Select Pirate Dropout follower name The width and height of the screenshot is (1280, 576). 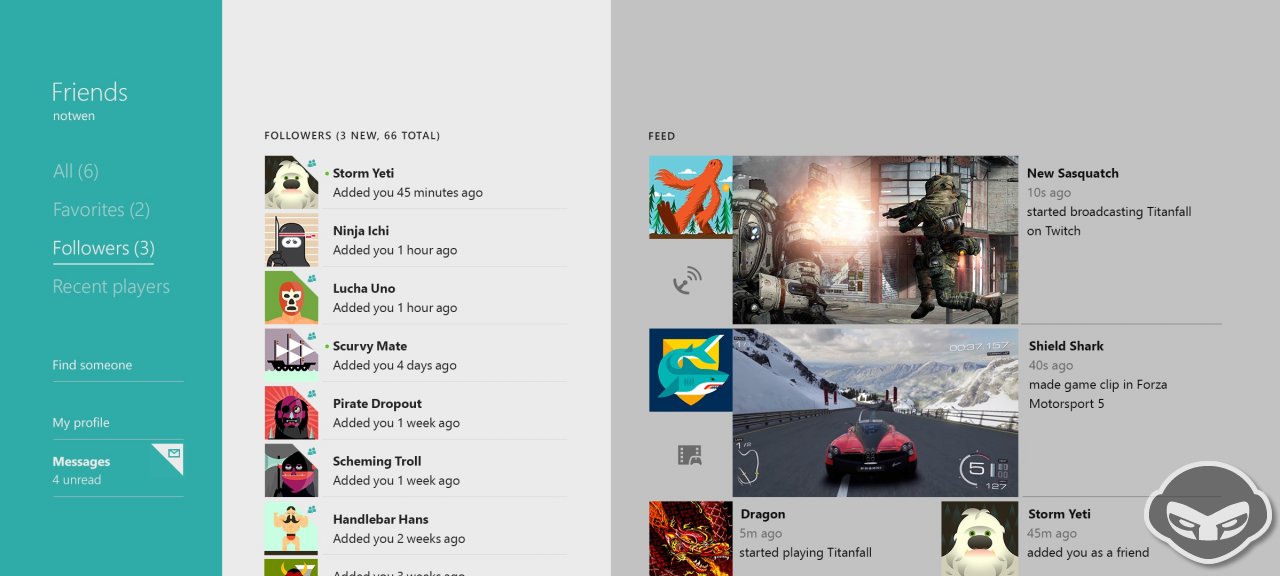point(377,404)
